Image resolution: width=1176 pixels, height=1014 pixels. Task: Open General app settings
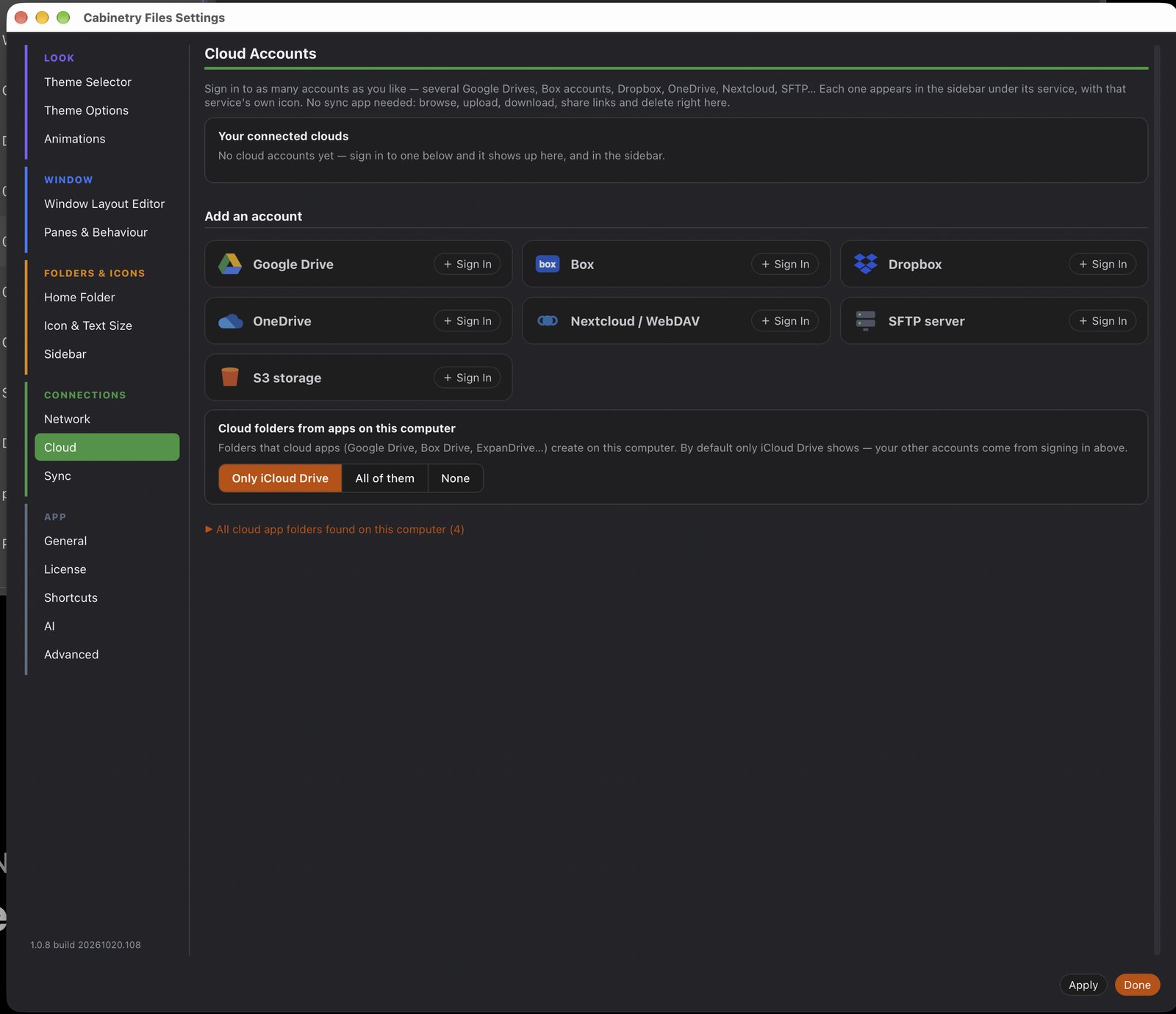coord(107,541)
